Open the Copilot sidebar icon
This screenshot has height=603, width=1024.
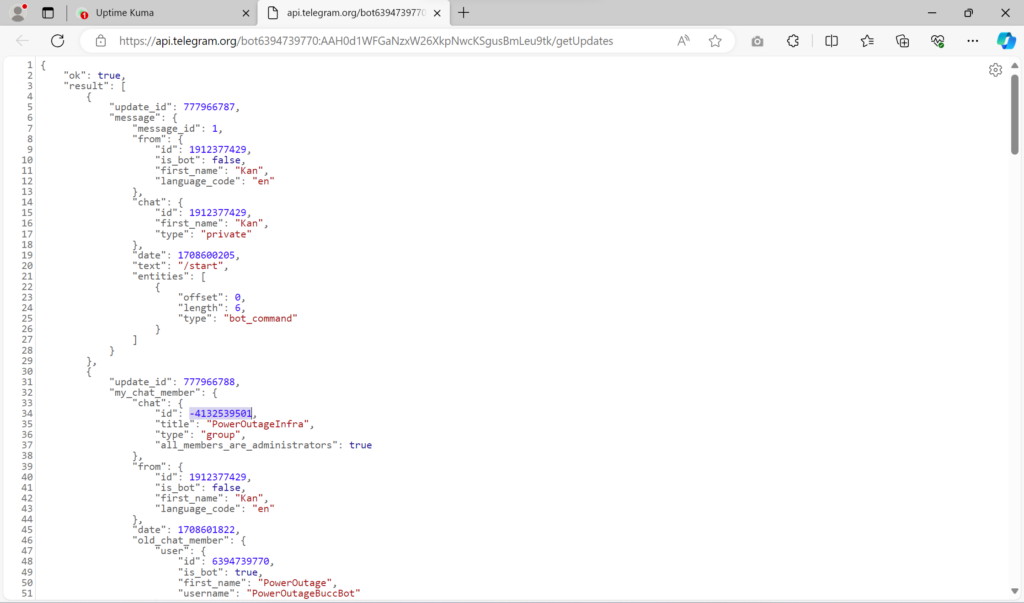1005,41
